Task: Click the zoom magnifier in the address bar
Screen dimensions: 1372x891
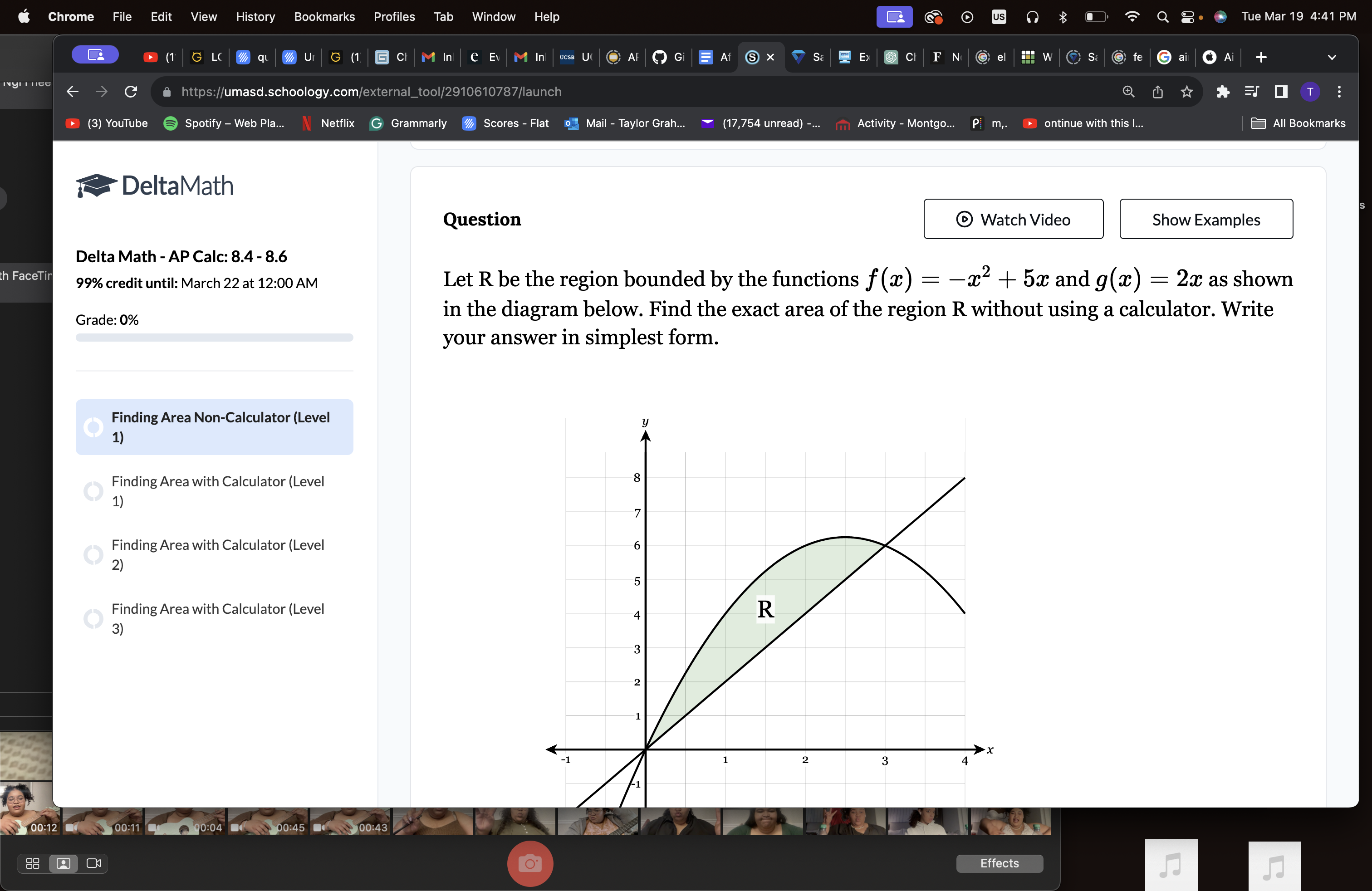Action: point(1128,92)
